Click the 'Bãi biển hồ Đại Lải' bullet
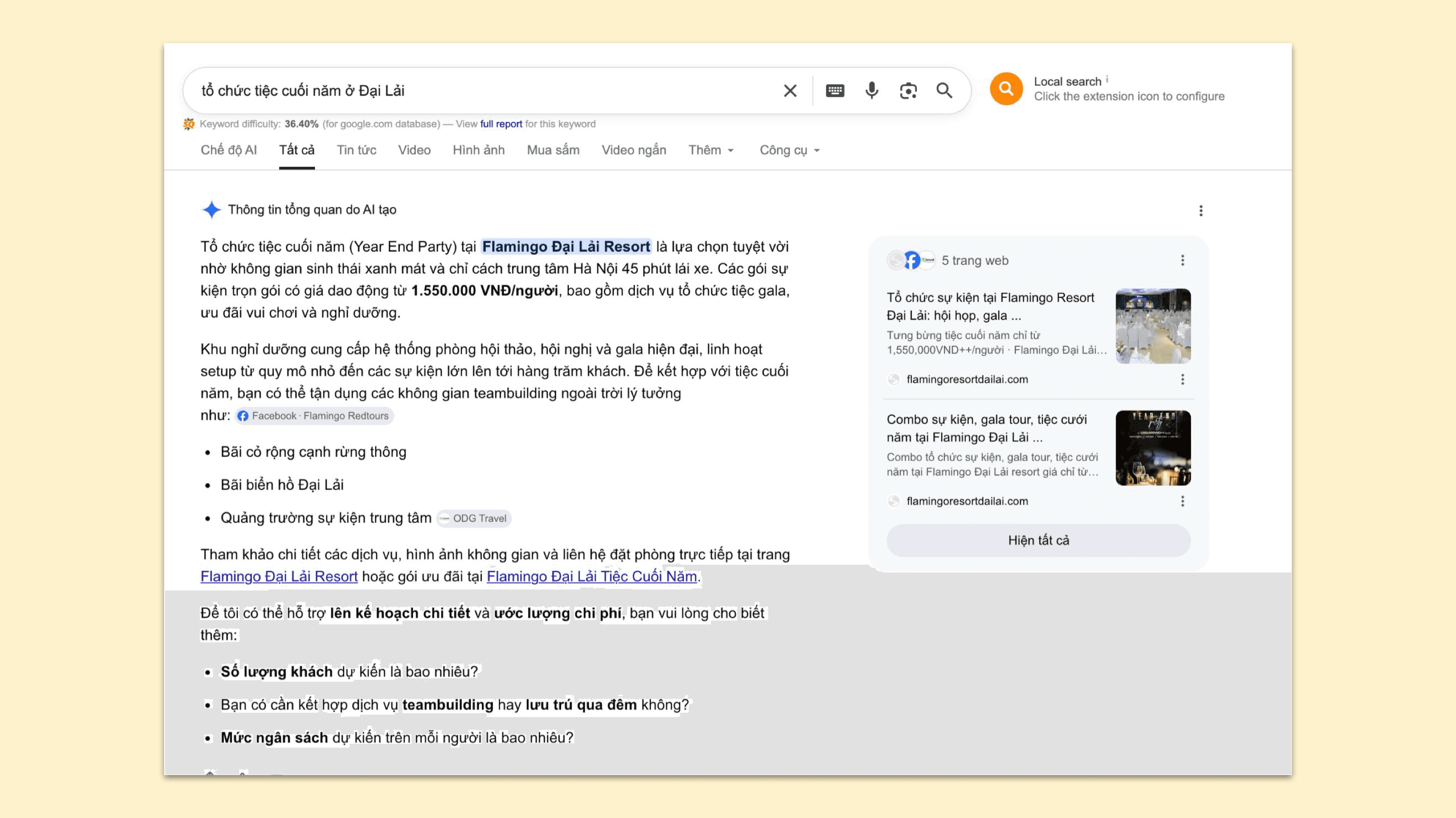 pyautogui.click(x=282, y=485)
